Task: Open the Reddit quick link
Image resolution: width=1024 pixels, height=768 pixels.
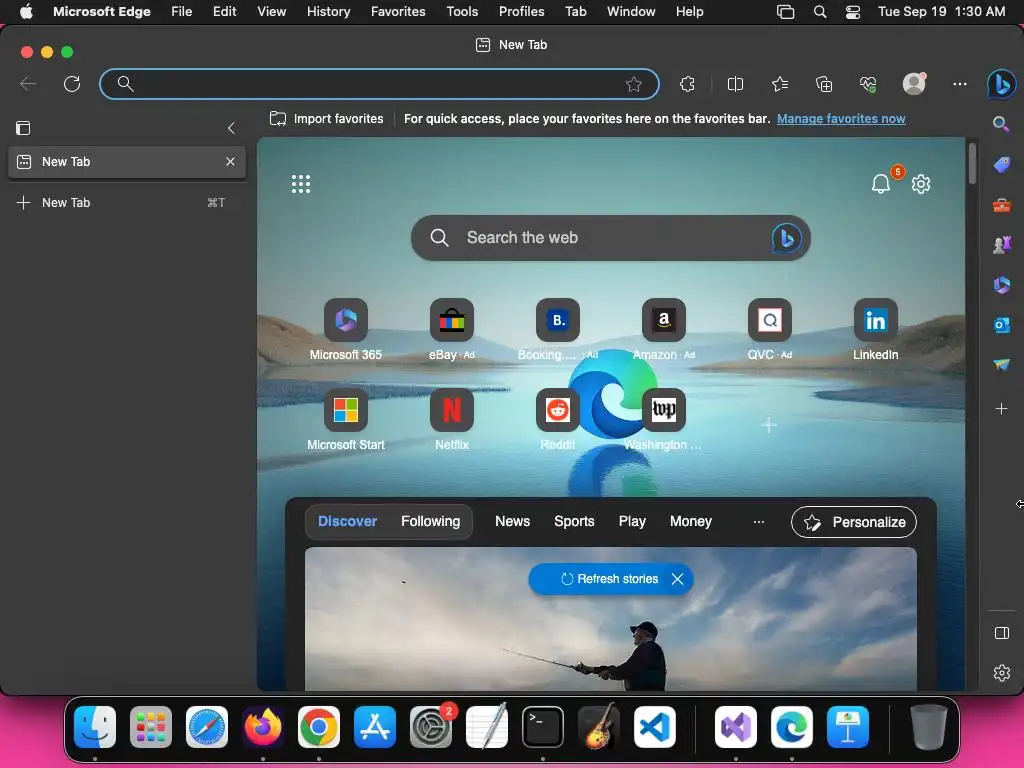Action: 558,420
